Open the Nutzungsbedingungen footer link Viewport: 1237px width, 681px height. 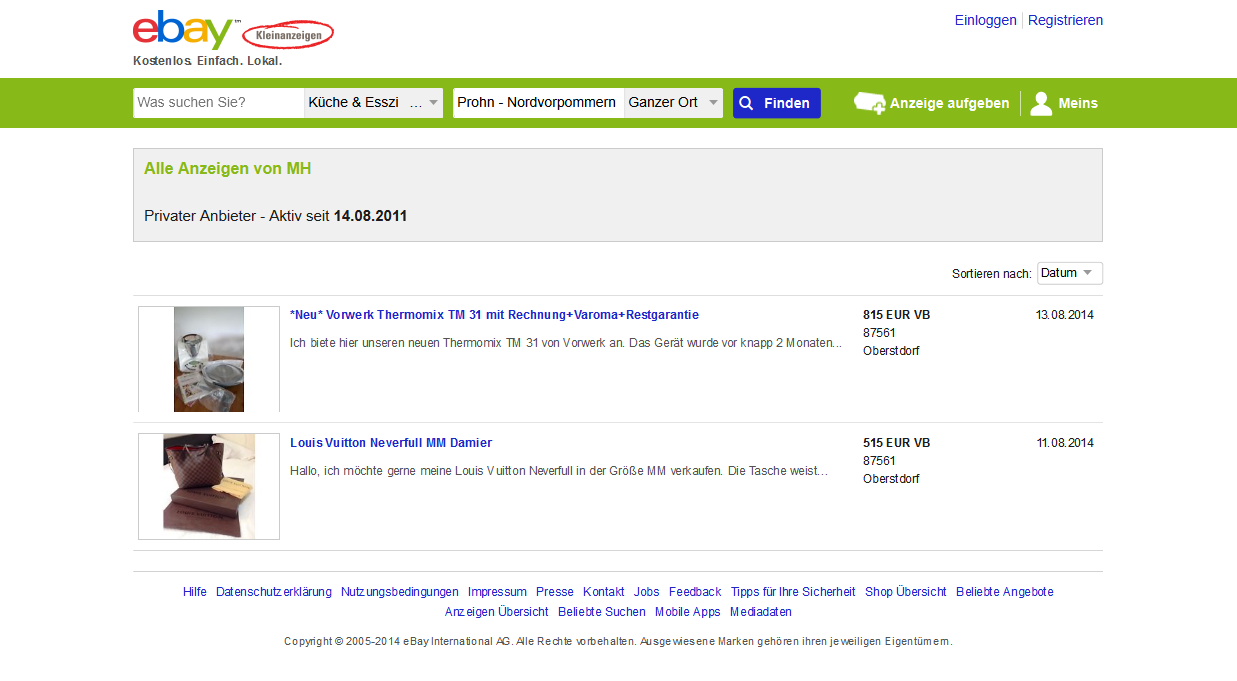(400, 592)
